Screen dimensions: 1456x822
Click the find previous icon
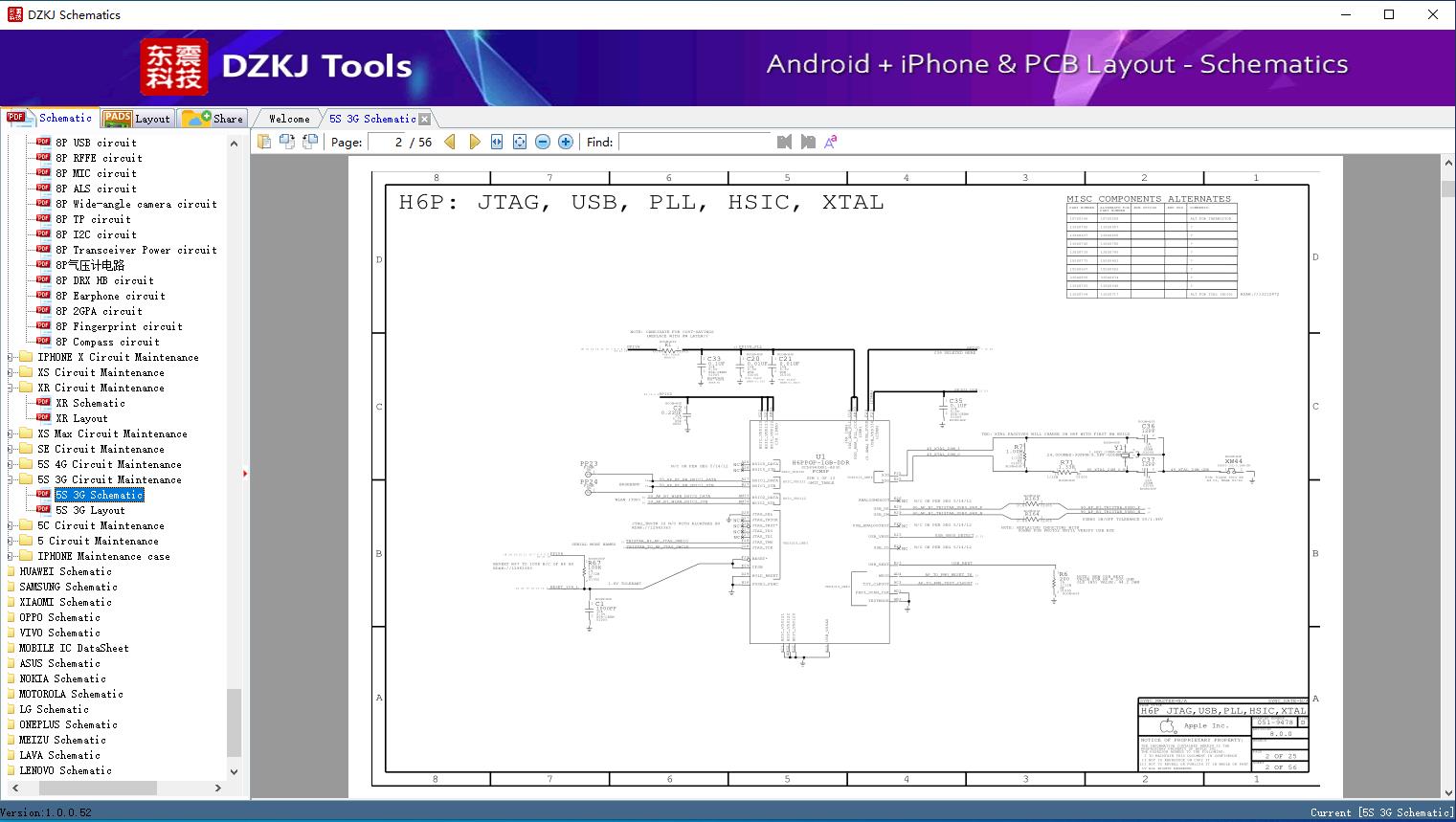tap(785, 142)
